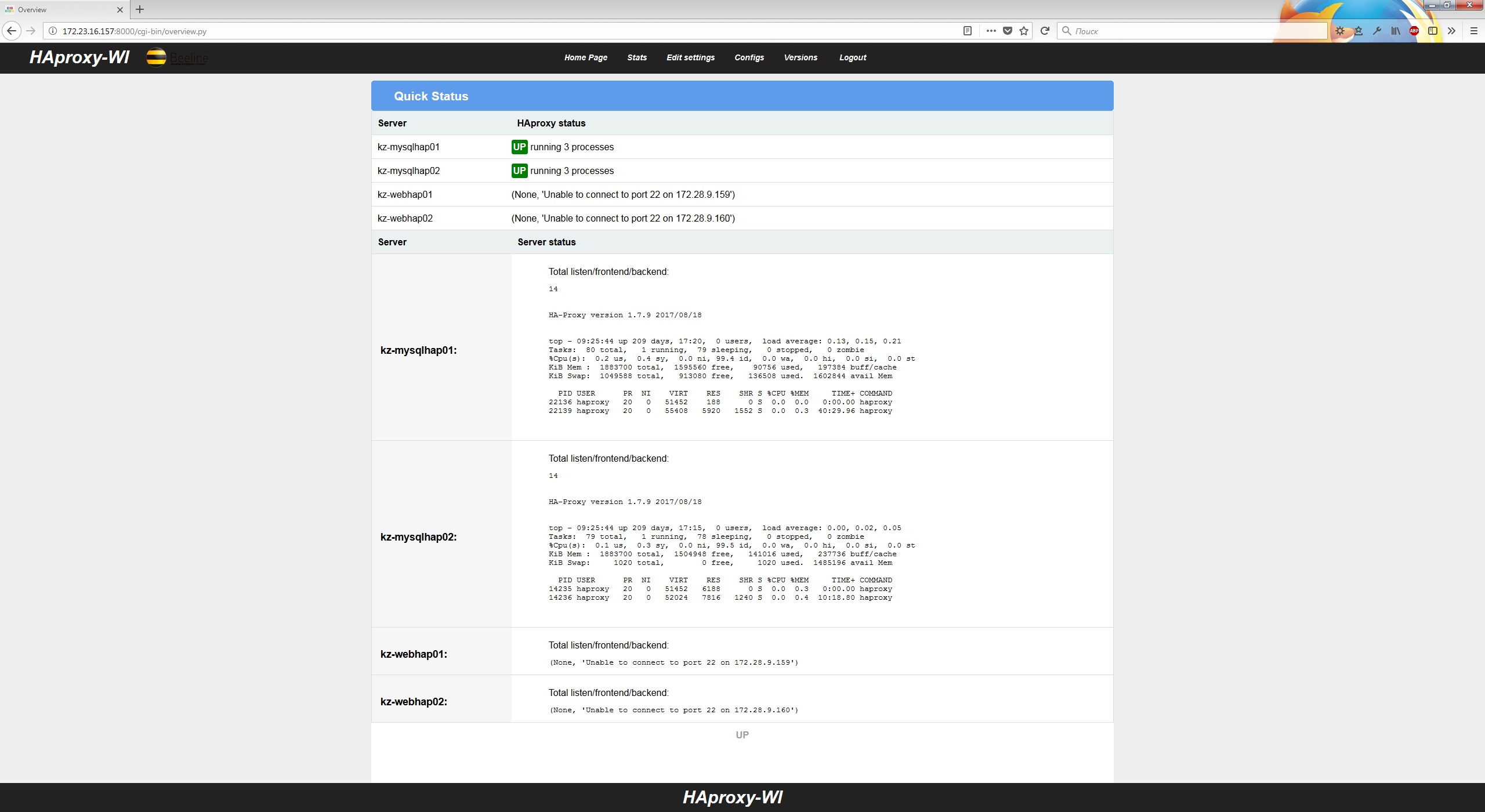Bookmark this page with the star icon
Viewport: 1485px width, 812px height.
coord(1024,31)
